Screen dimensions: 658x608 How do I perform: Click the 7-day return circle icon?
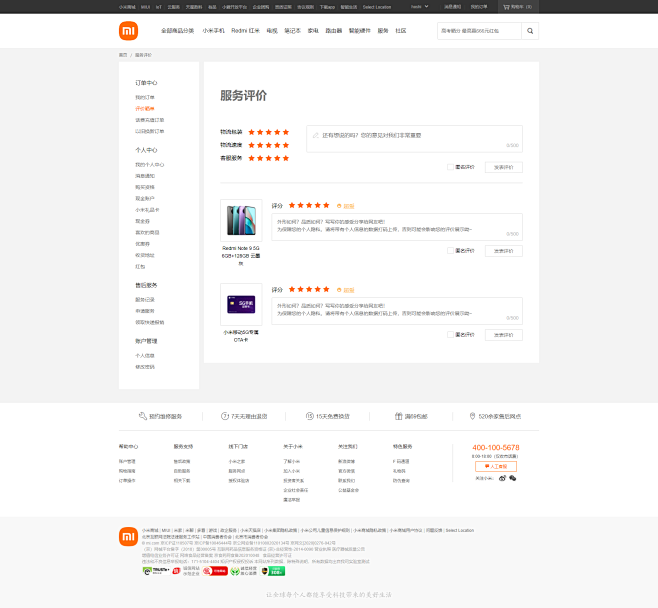225,416
